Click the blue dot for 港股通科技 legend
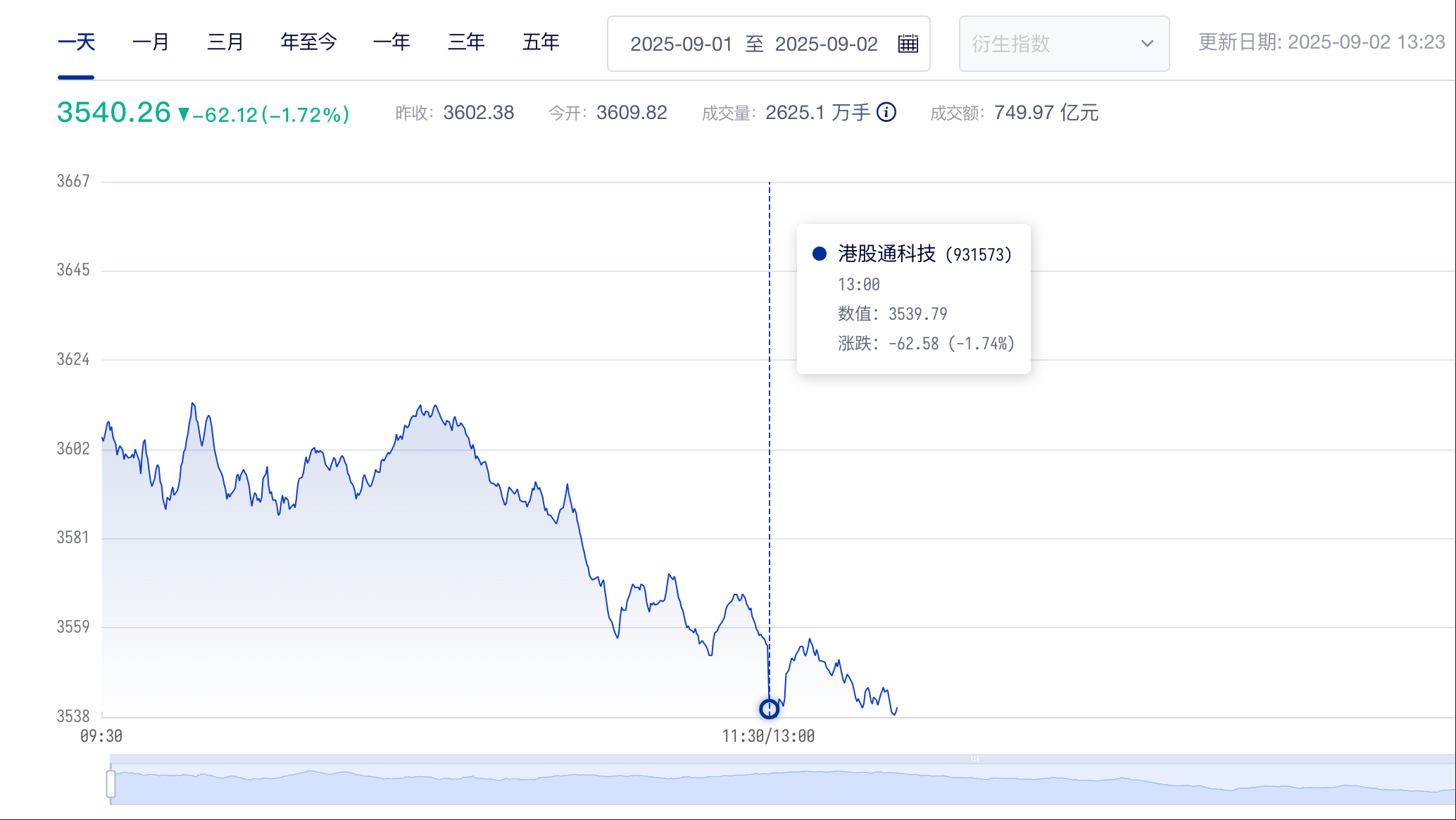 [819, 254]
